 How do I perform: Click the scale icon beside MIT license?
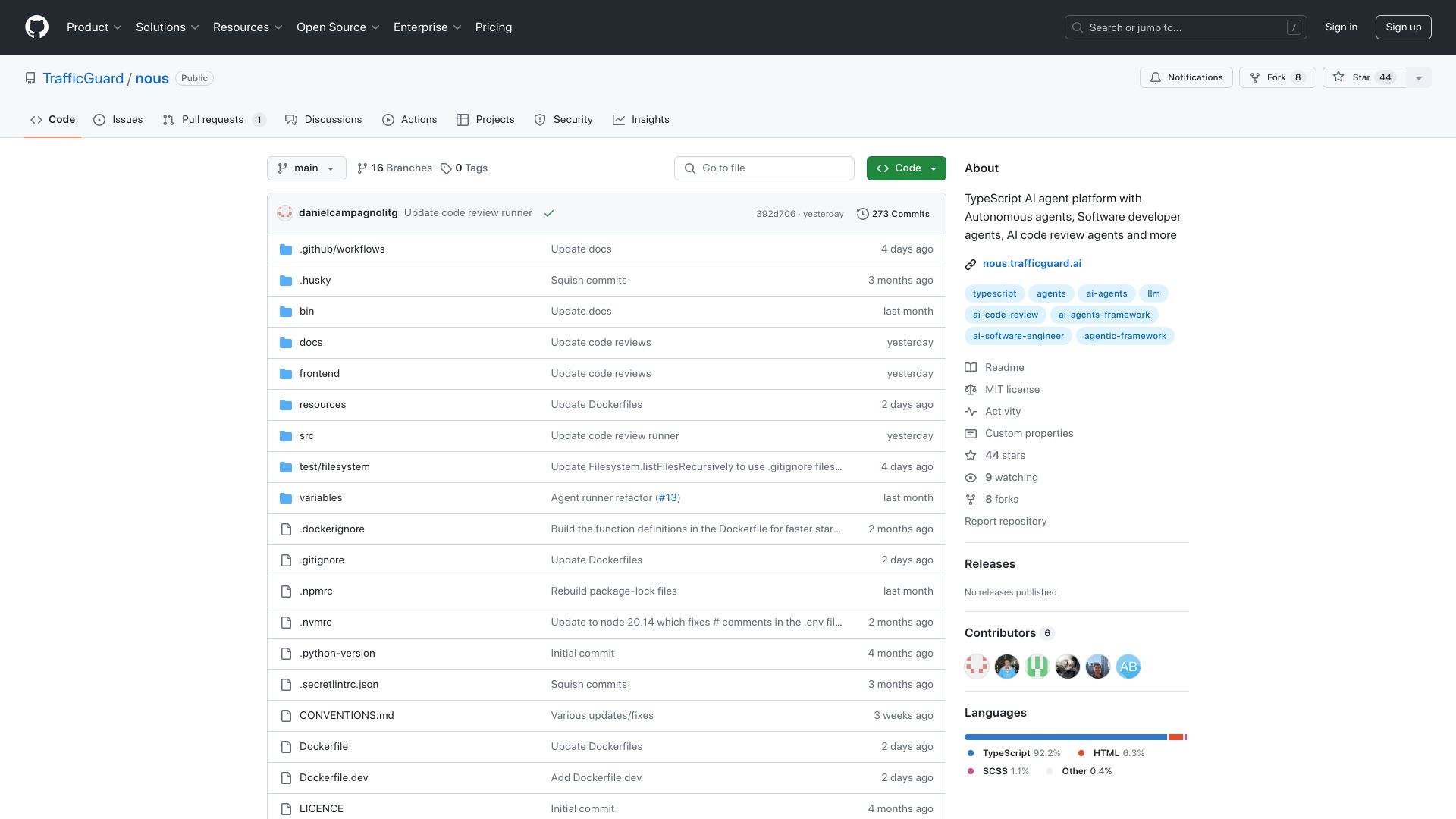(x=971, y=390)
